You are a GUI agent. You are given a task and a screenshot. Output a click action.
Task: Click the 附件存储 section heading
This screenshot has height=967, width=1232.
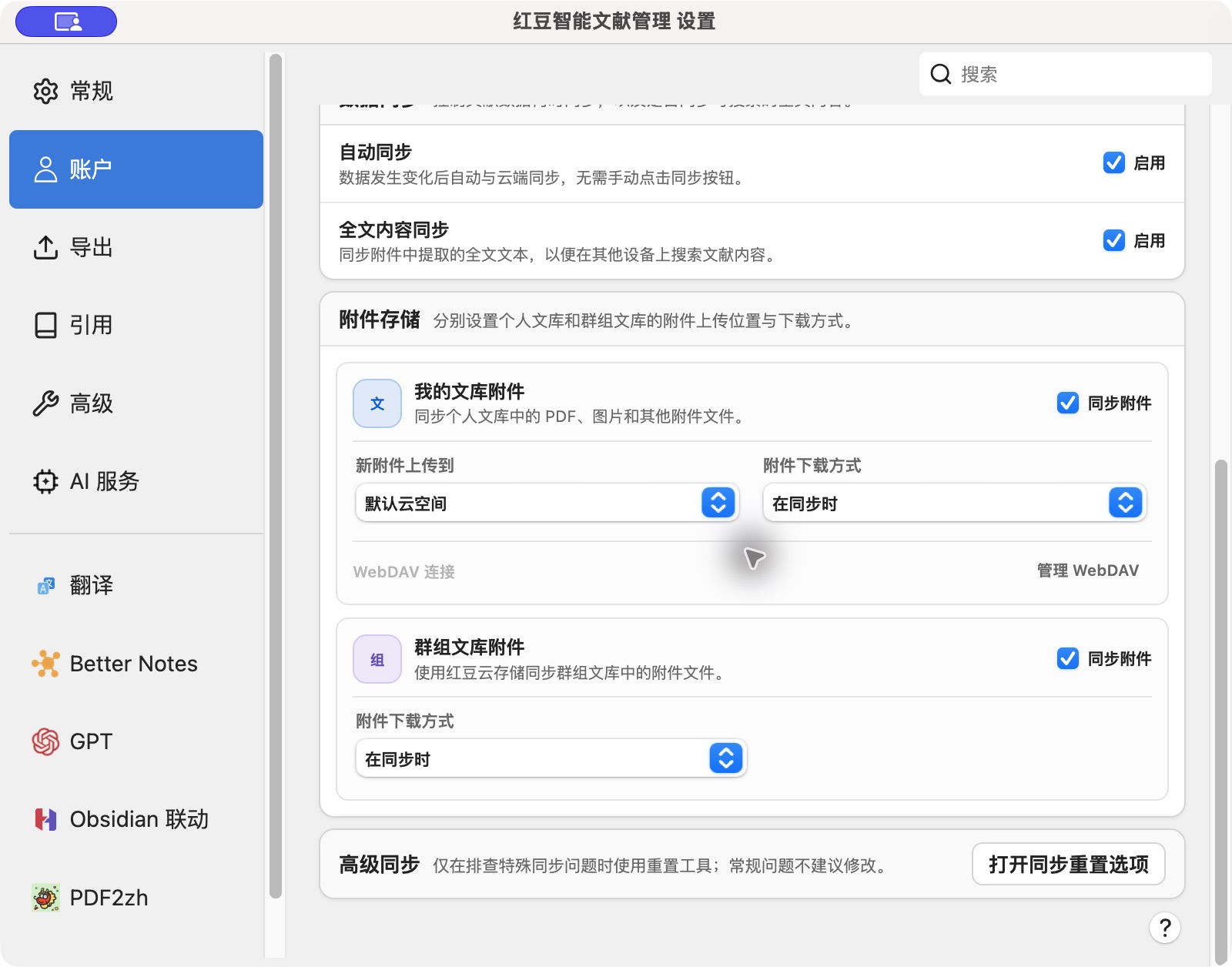click(379, 320)
